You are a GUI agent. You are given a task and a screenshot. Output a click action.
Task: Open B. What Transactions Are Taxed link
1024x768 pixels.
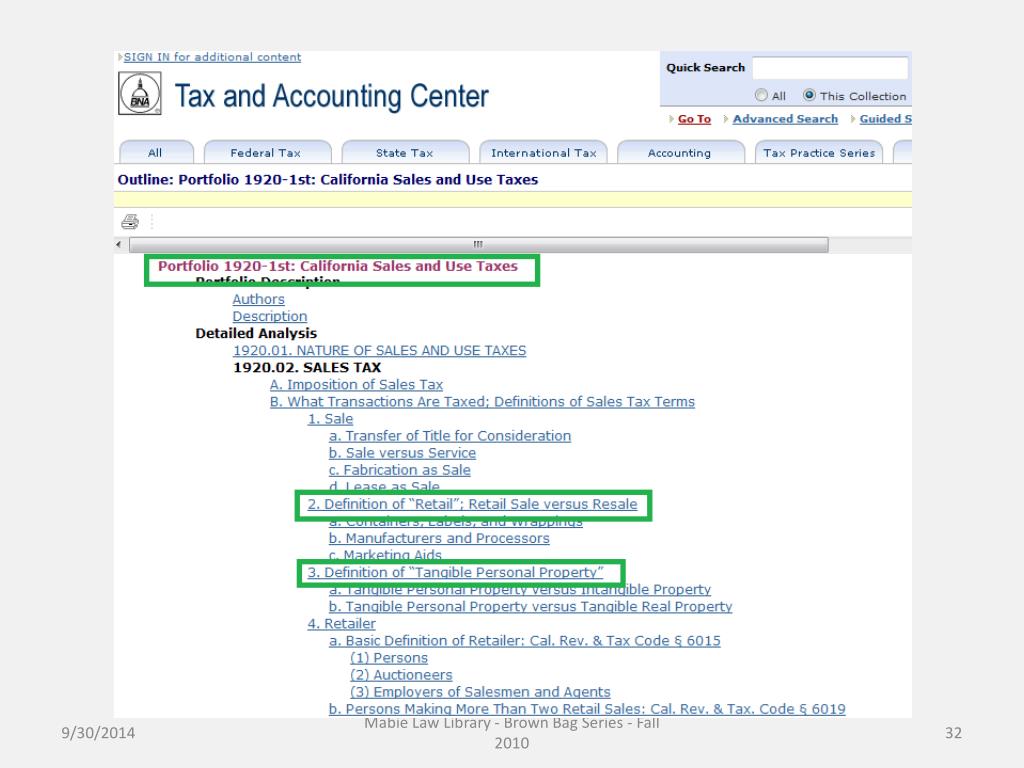click(483, 402)
